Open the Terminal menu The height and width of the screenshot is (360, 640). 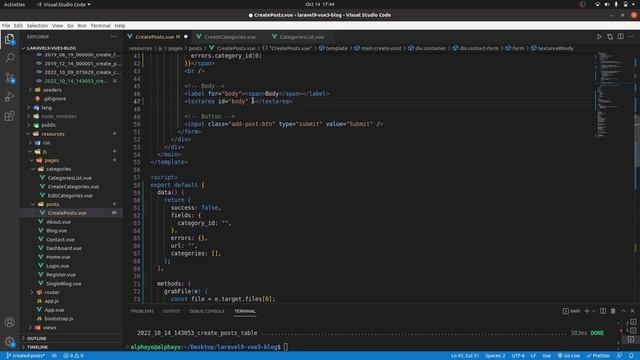point(100,25)
